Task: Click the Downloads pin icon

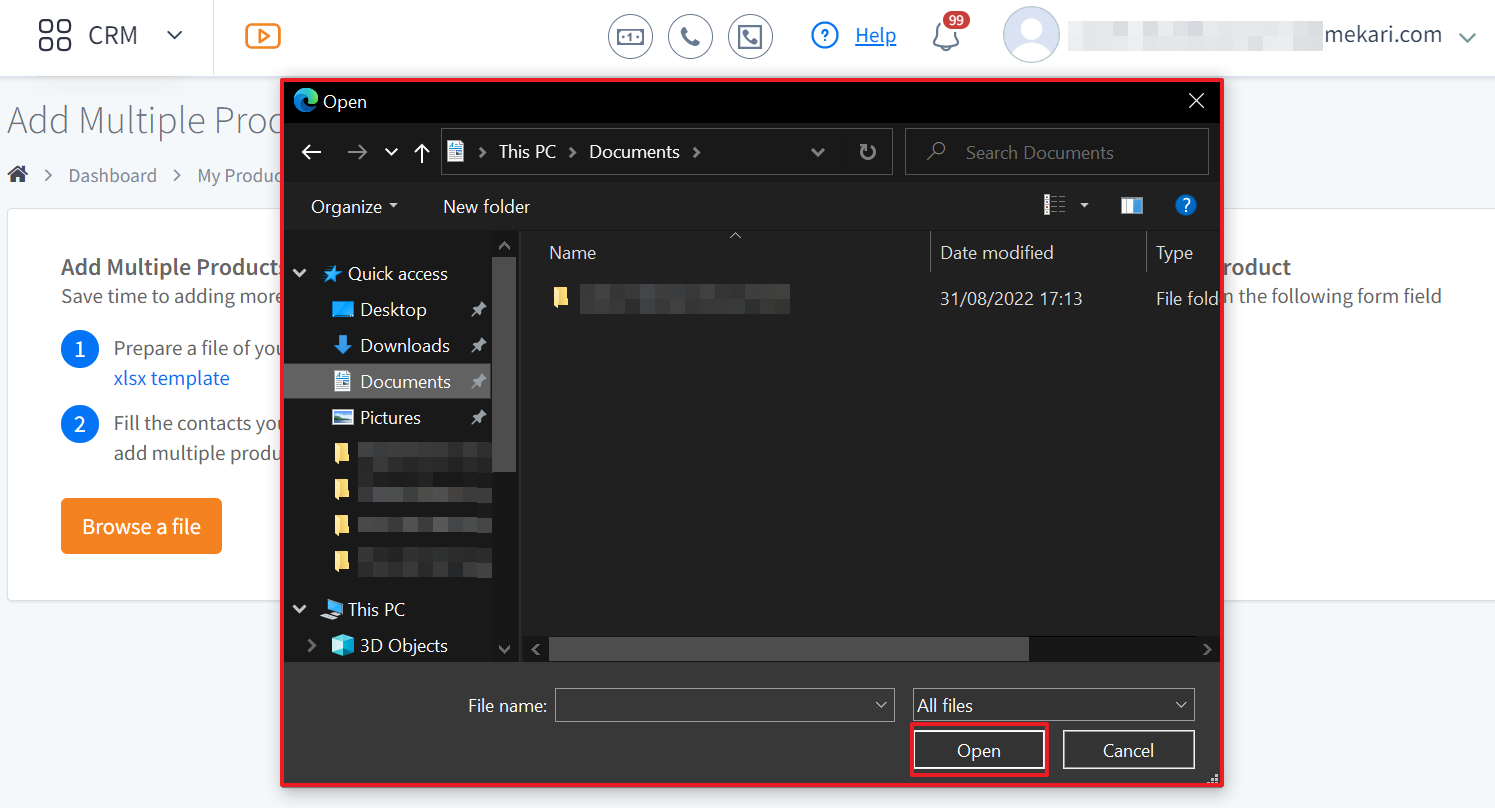Action: [x=478, y=345]
